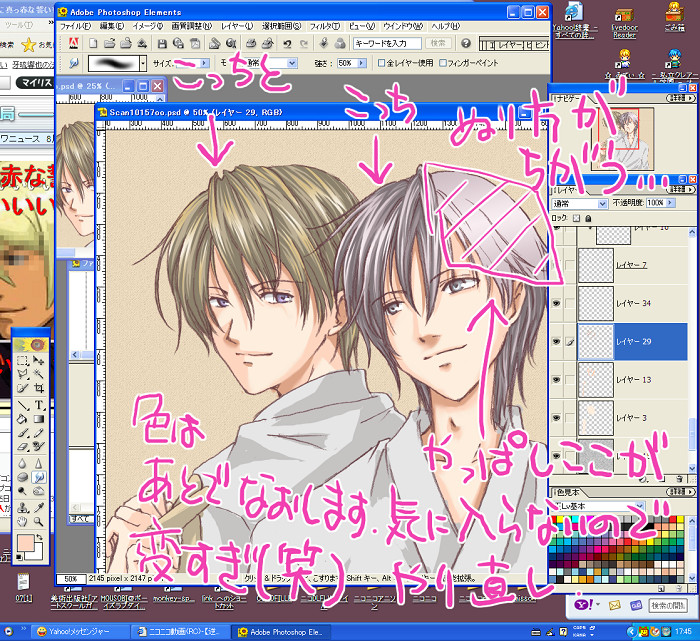Enable フィンガーペイント checkbox
700x641 pixels.
click(x=443, y=63)
